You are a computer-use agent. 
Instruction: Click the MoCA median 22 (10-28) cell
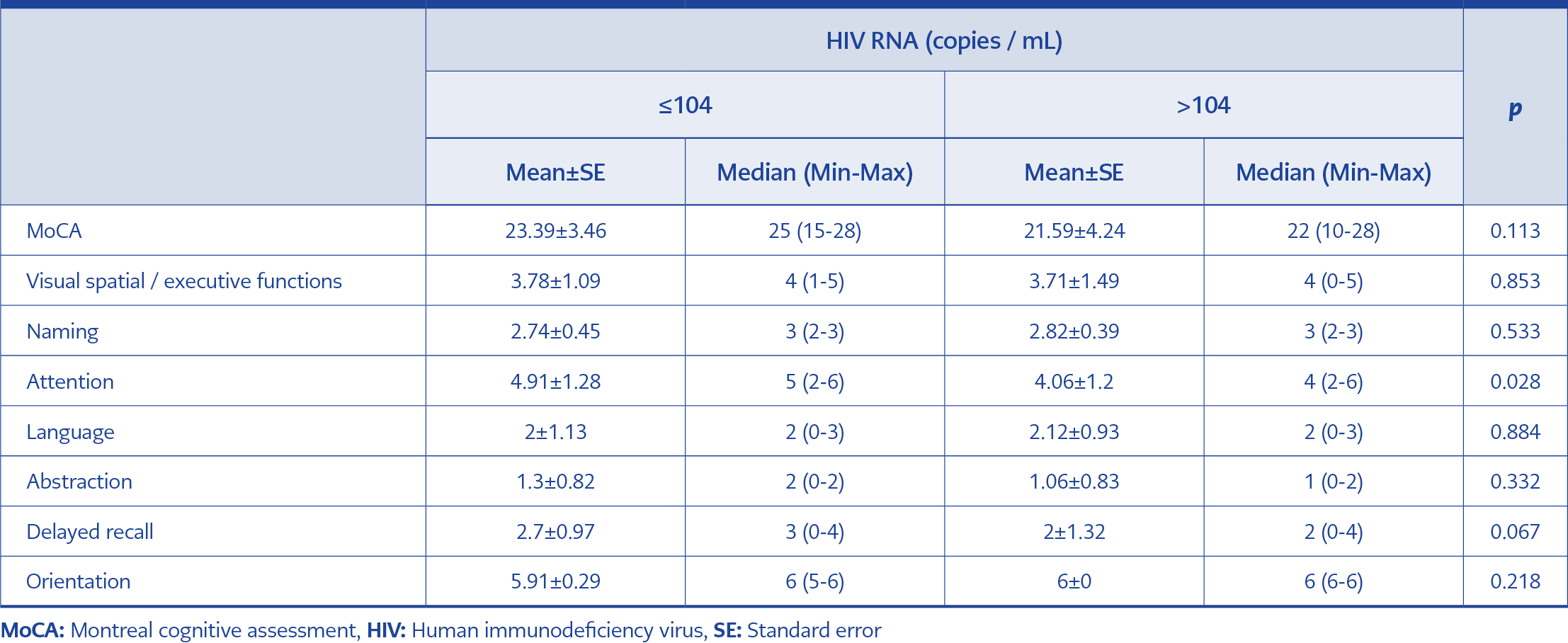click(x=1334, y=231)
